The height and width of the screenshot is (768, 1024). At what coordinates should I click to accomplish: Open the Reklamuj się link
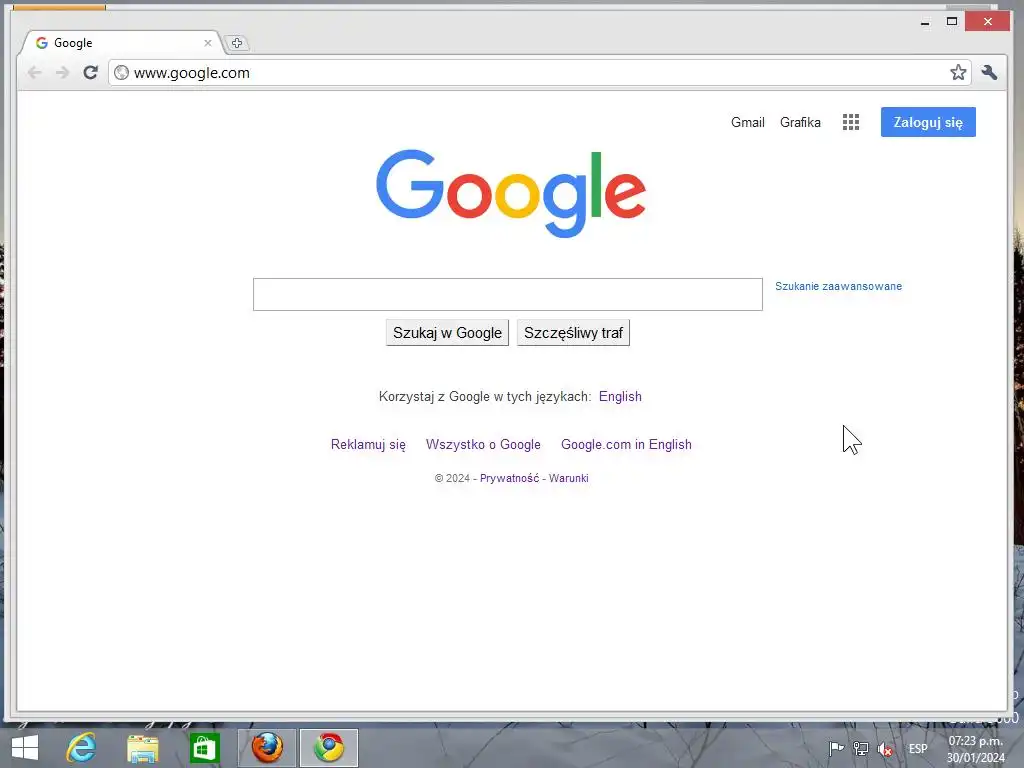click(368, 445)
